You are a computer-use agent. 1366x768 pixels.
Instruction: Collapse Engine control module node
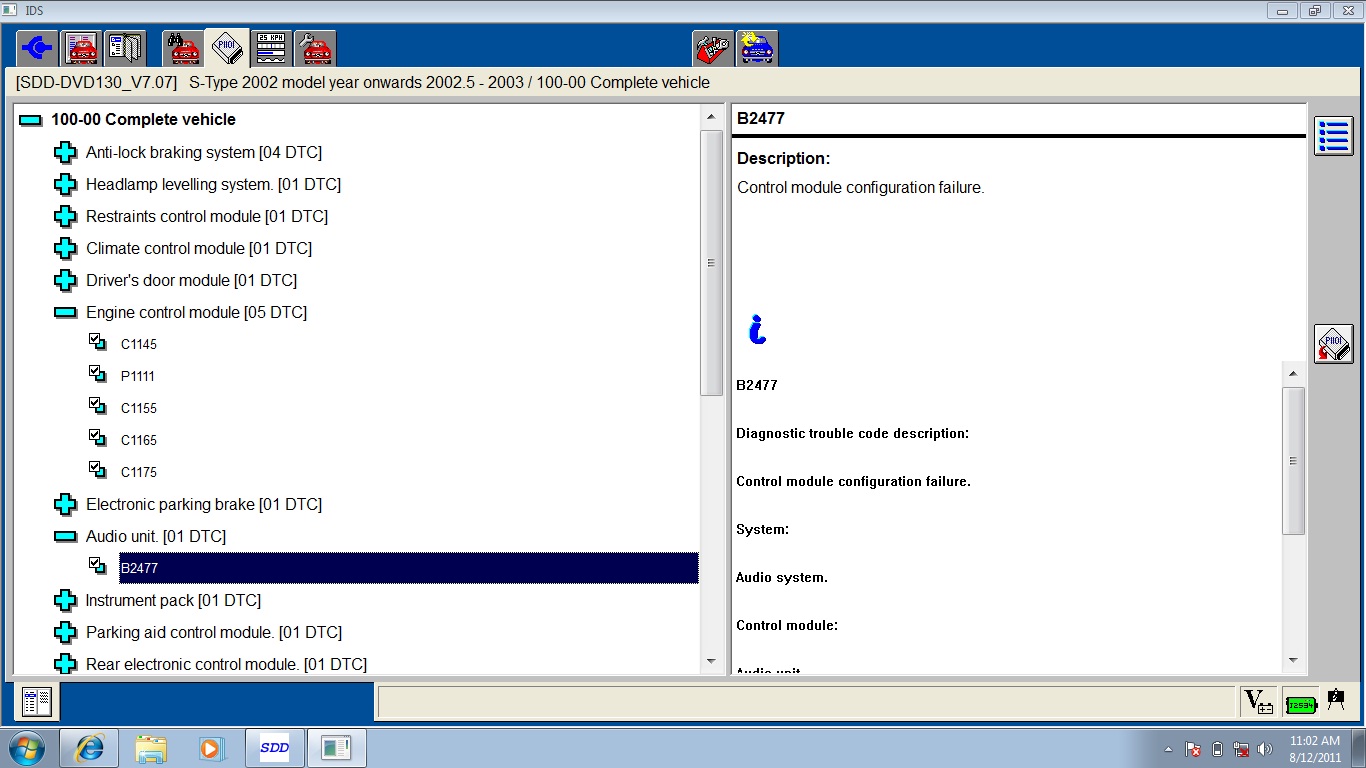point(65,312)
